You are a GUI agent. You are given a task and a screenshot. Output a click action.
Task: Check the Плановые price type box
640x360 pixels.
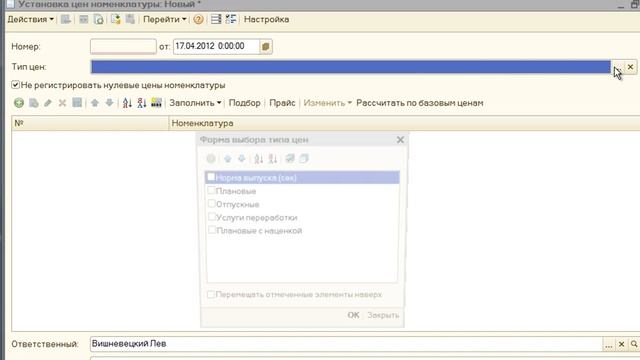point(211,190)
